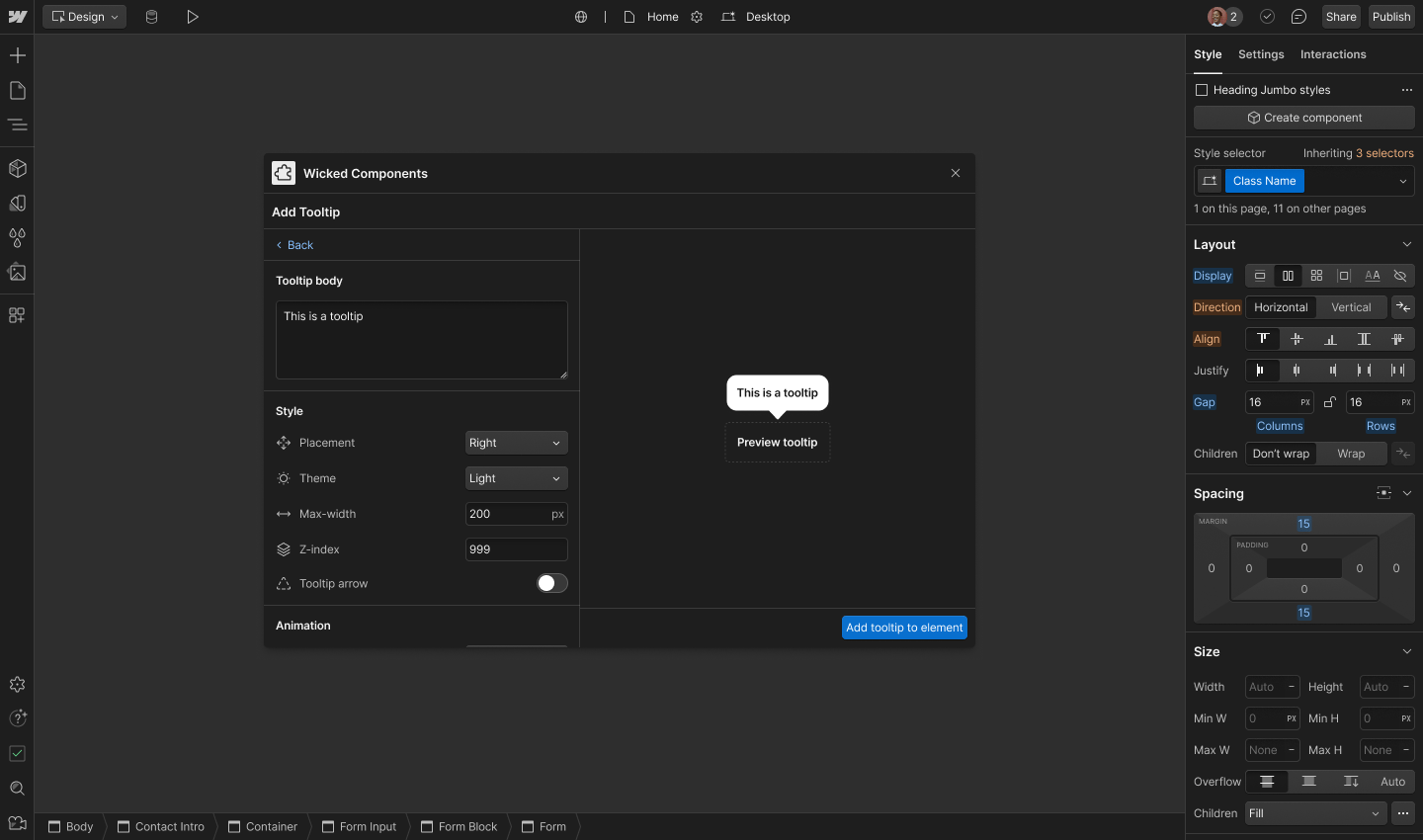The width and height of the screenshot is (1423, 840).
Task: Open the Style Manager droplets icon
Action: [x=17, y=238]
